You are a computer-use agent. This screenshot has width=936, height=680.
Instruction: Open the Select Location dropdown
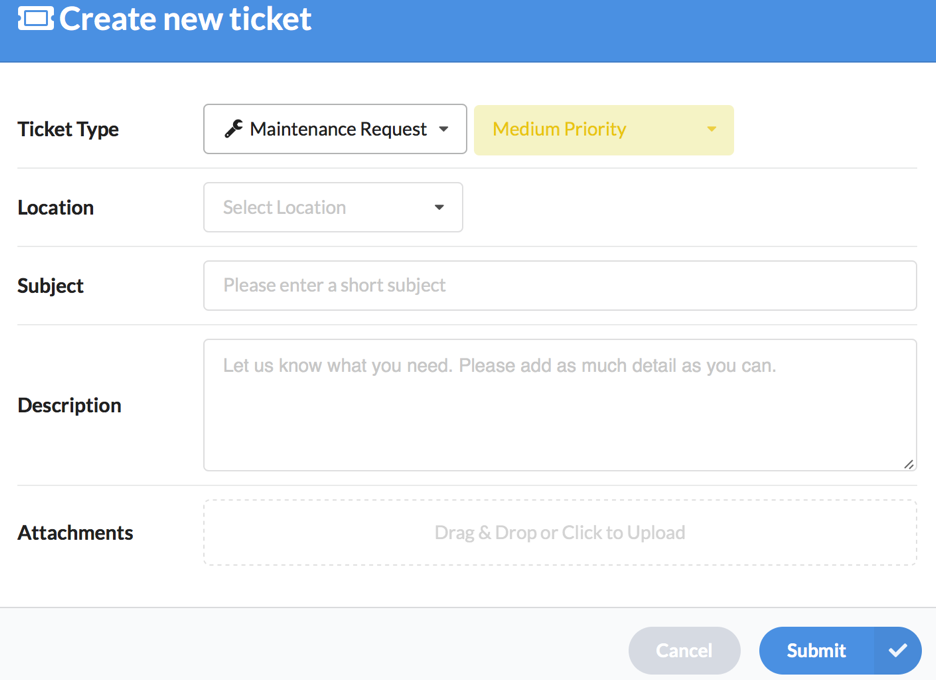[x=332, y=207]
